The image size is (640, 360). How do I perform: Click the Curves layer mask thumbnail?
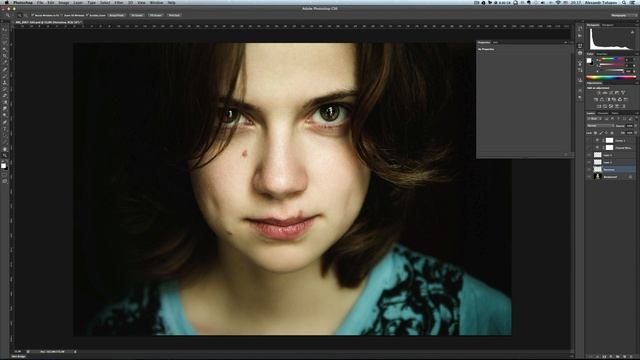pos(609,140)
